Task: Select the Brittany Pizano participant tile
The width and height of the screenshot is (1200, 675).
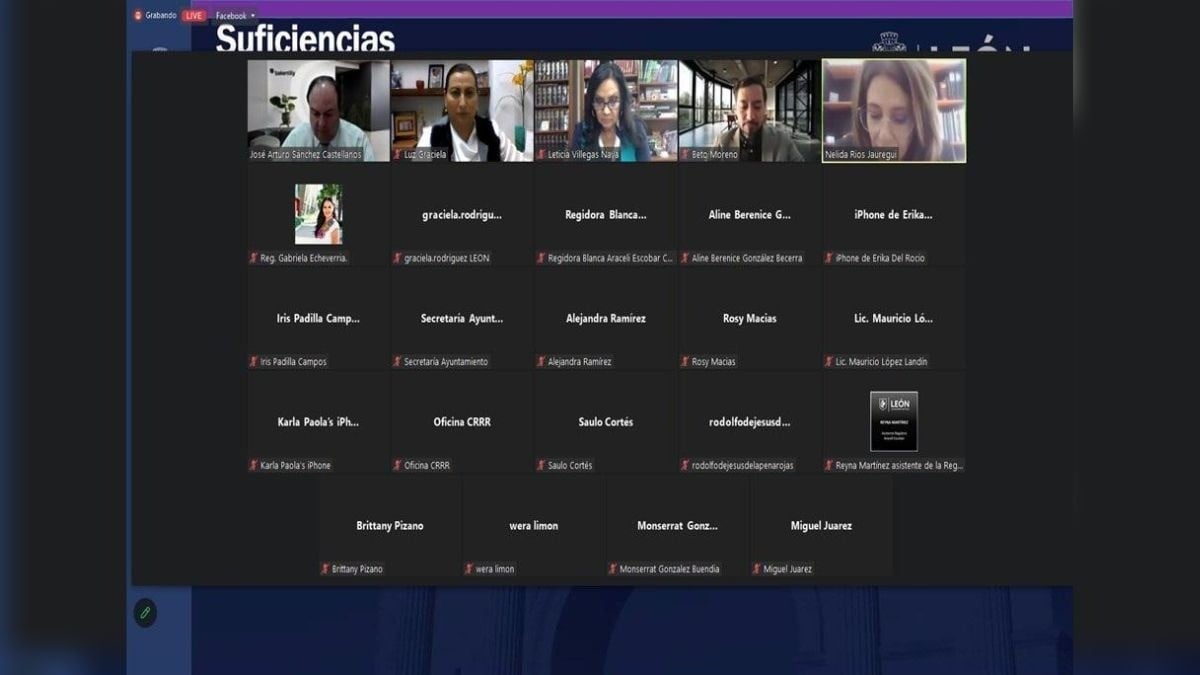Action: 390,526
